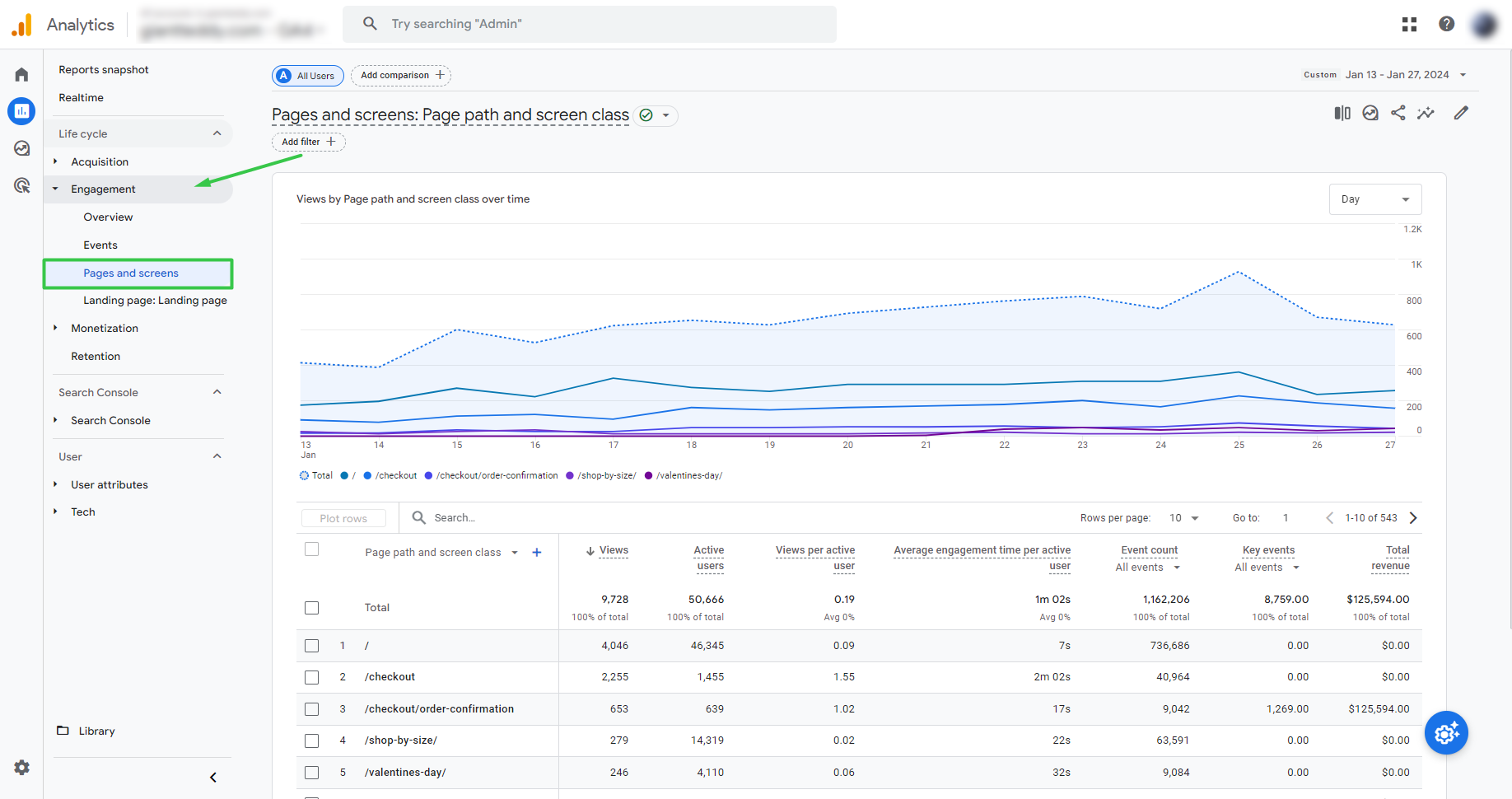Go to previous page of table rows

tap(1329, 518)
